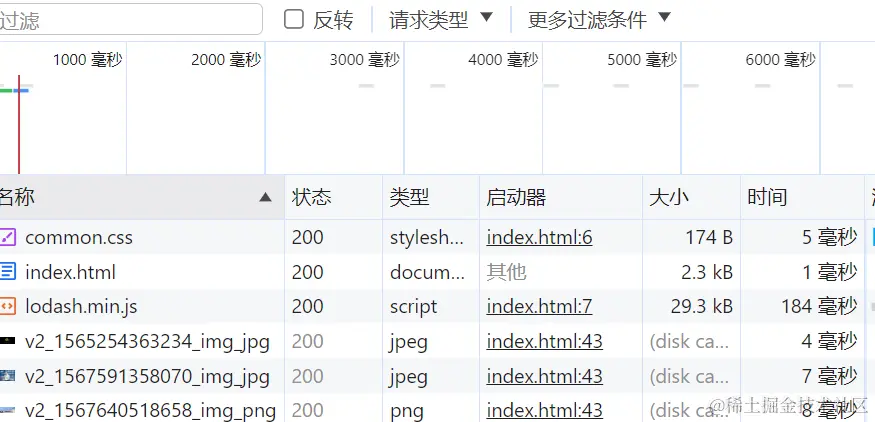Sort by the 状态 column header
The width and height of the screenshot is (875, 422).
(334, 197)
